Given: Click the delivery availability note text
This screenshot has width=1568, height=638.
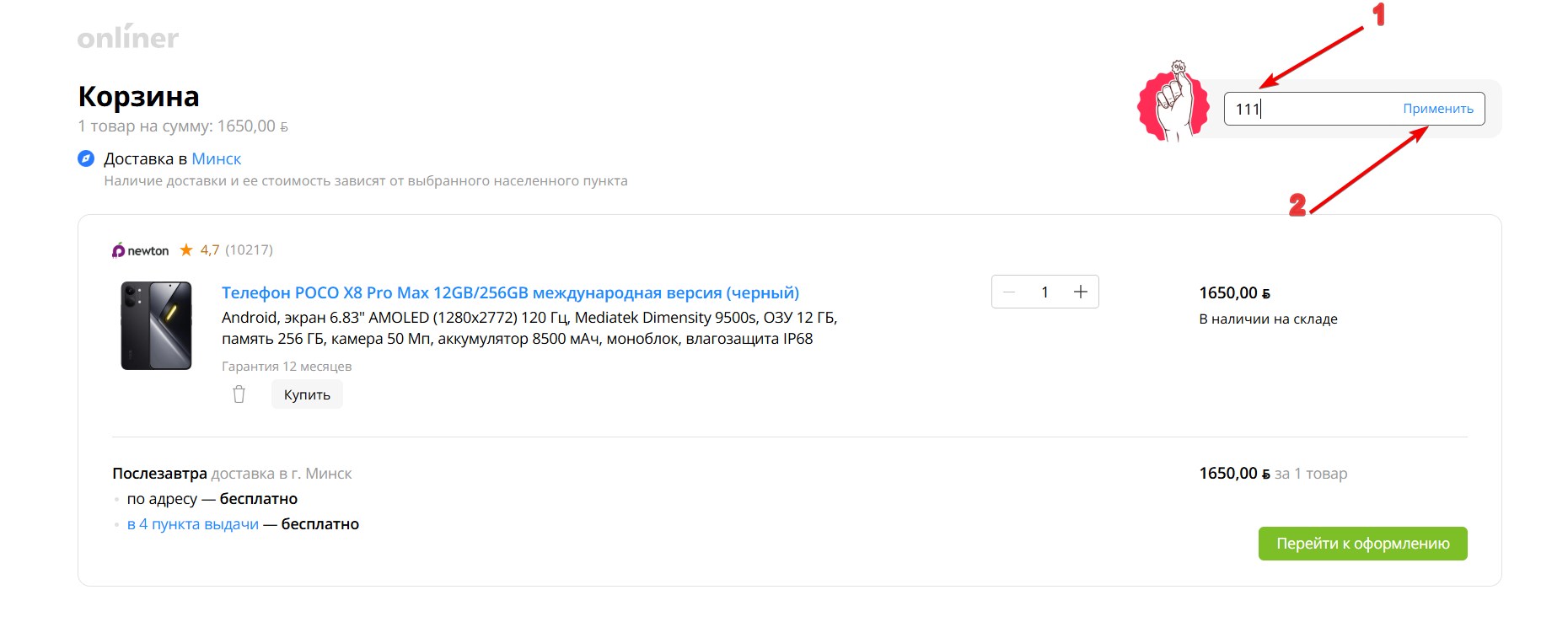Looking at the screenshot, I should tap(366, 180).
